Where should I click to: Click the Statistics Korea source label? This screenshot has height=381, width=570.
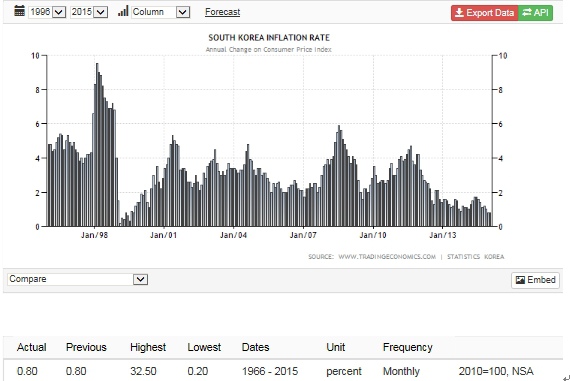click(x=475, y=257)
